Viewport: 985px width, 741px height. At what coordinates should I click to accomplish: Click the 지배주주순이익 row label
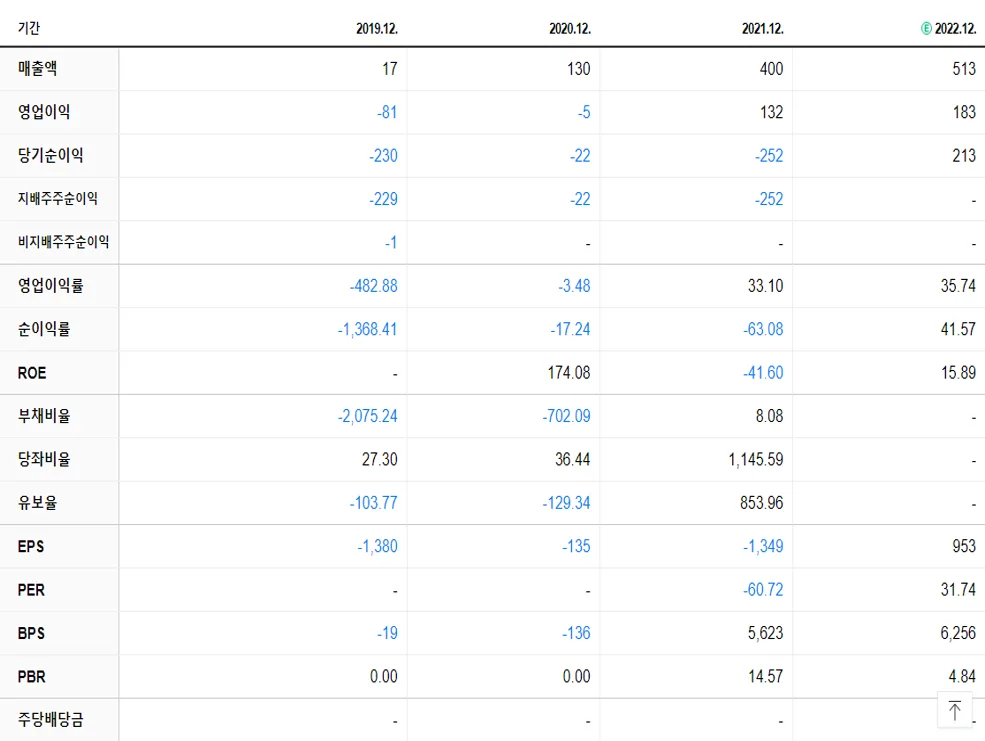(58, 198)
